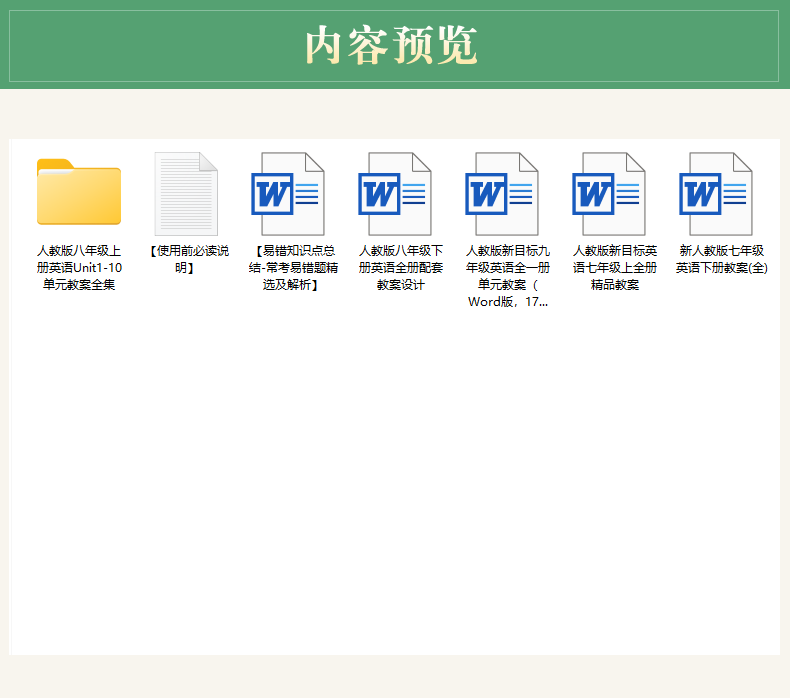Click the 内容预览 header title
Screen dimensions: 790x698
pyautogui.click(x=391, y=45)
